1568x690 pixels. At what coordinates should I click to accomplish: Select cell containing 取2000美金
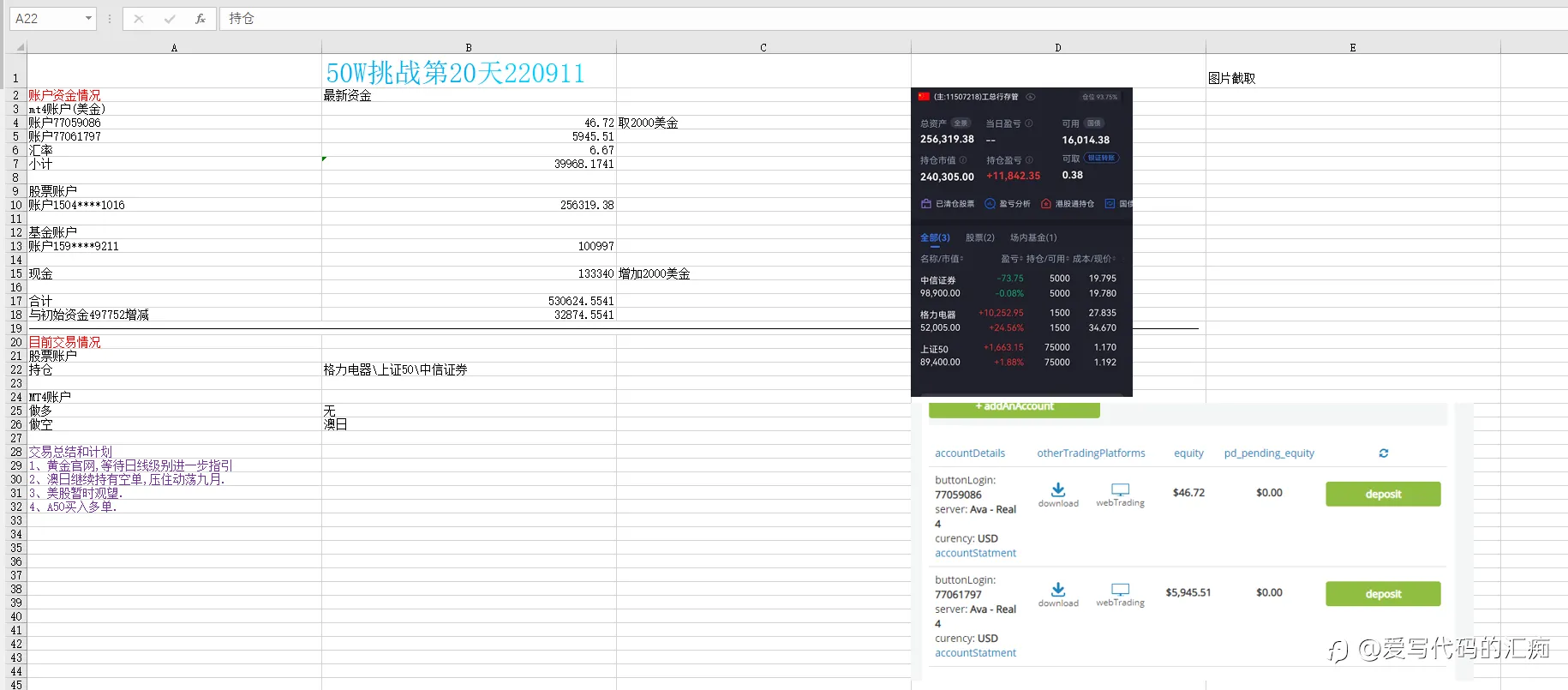tap(763, 123)
